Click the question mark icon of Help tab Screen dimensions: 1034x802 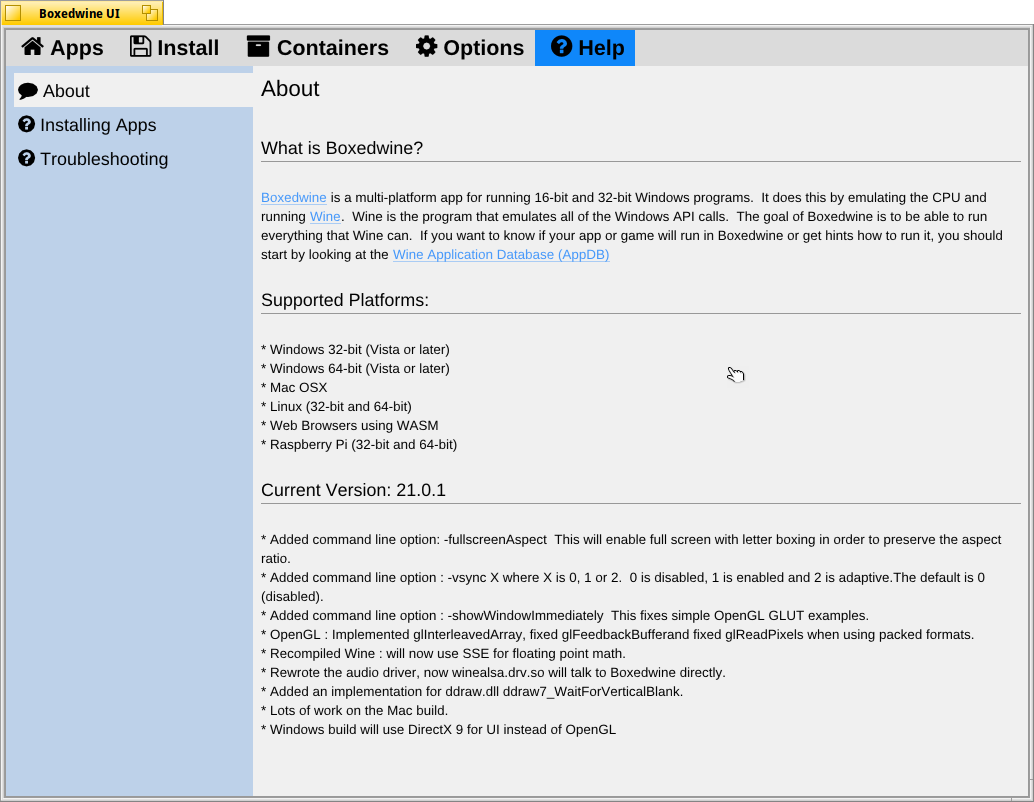[561, 47]
